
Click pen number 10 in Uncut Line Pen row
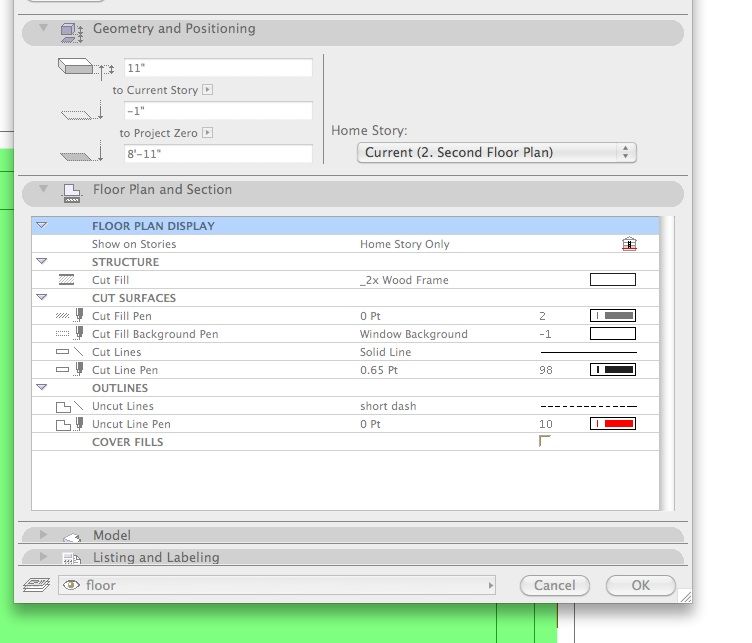coord(546,424)
